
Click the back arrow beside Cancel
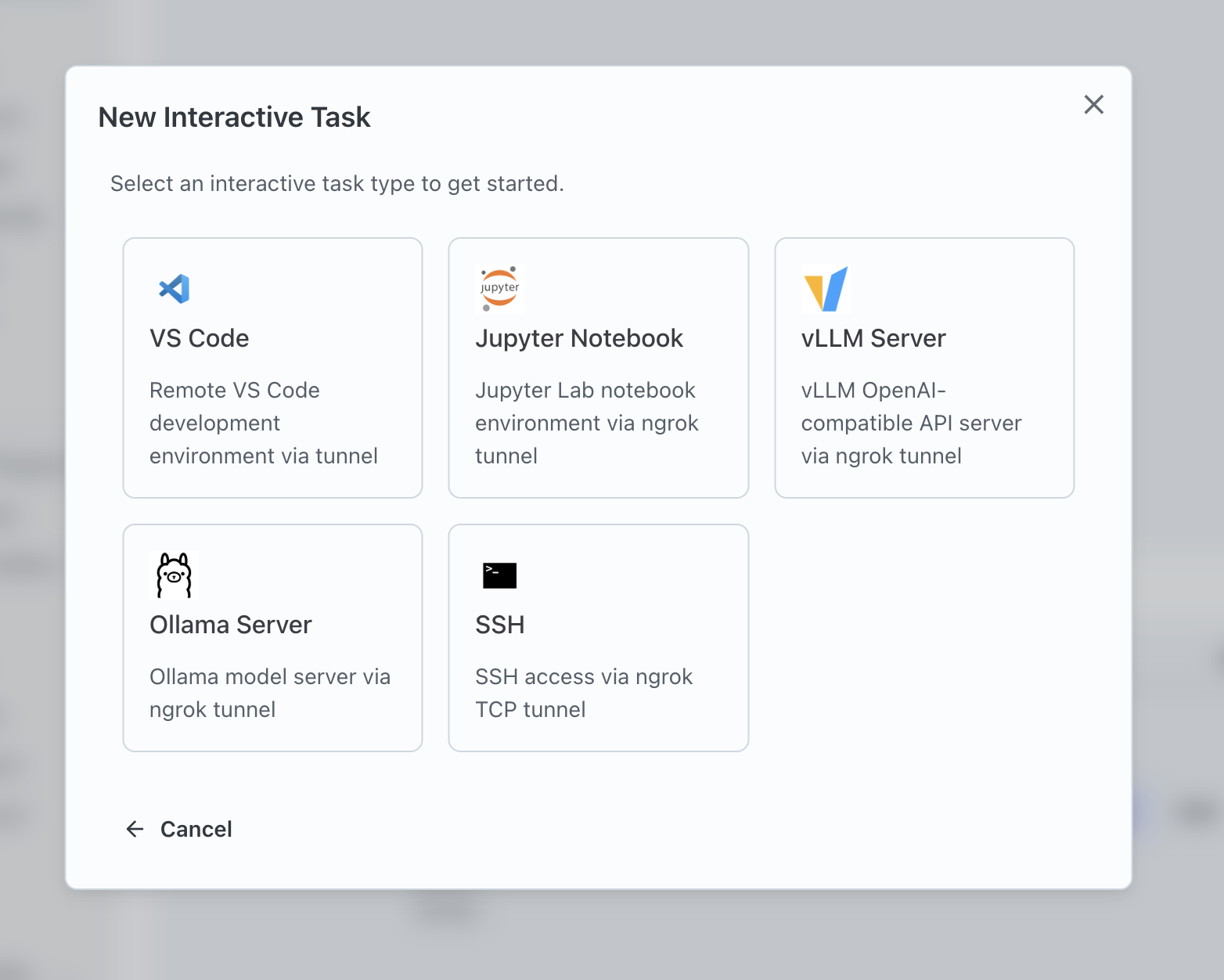(135, 829)
